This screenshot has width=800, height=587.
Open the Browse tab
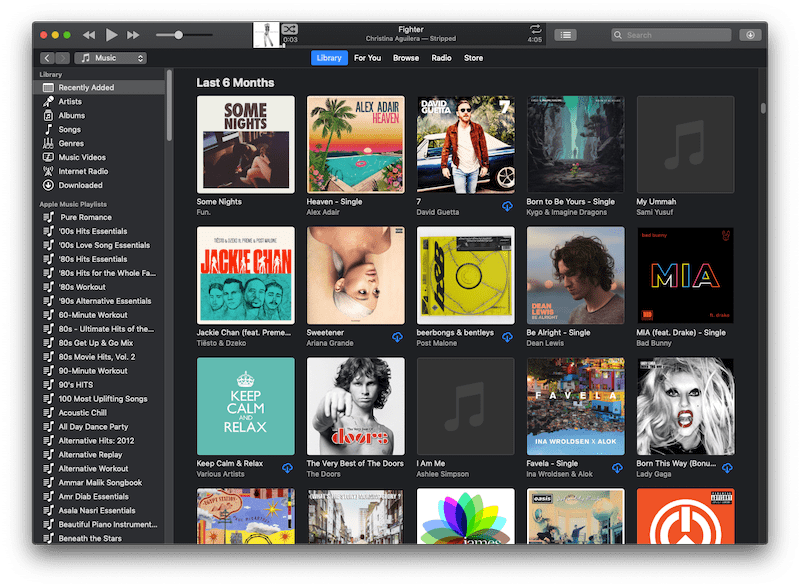pyautogui.click(x=406, y=58)
